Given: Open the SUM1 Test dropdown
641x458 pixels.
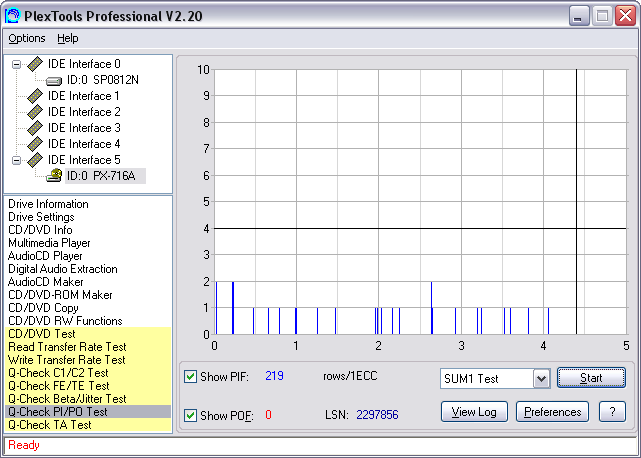Looking at the screenshot, I should 541,379.
